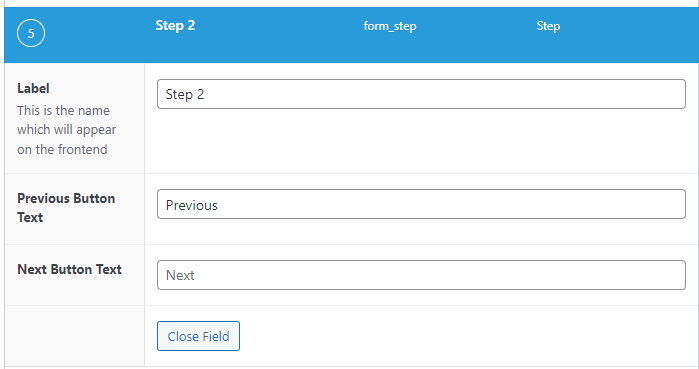Click blank area below the Label input

click(x=421, y=141)
